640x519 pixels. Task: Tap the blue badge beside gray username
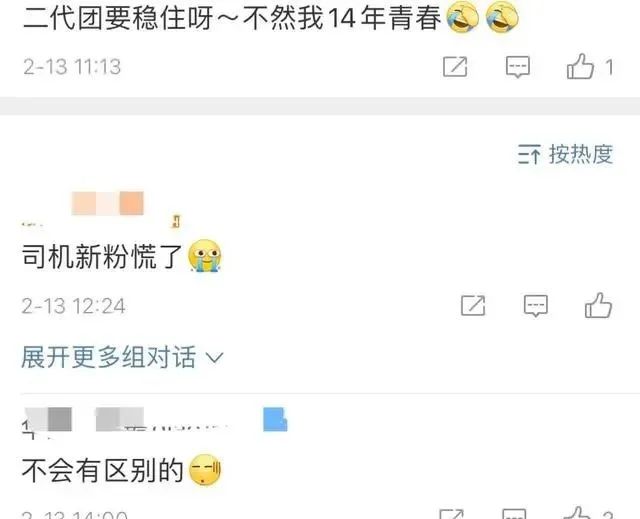coord(275,419)
